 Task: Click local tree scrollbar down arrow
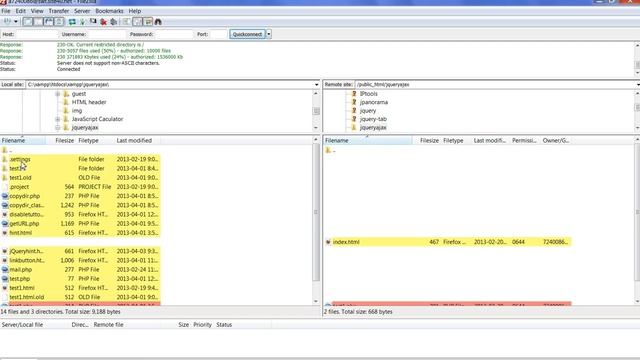pos(316,128)
